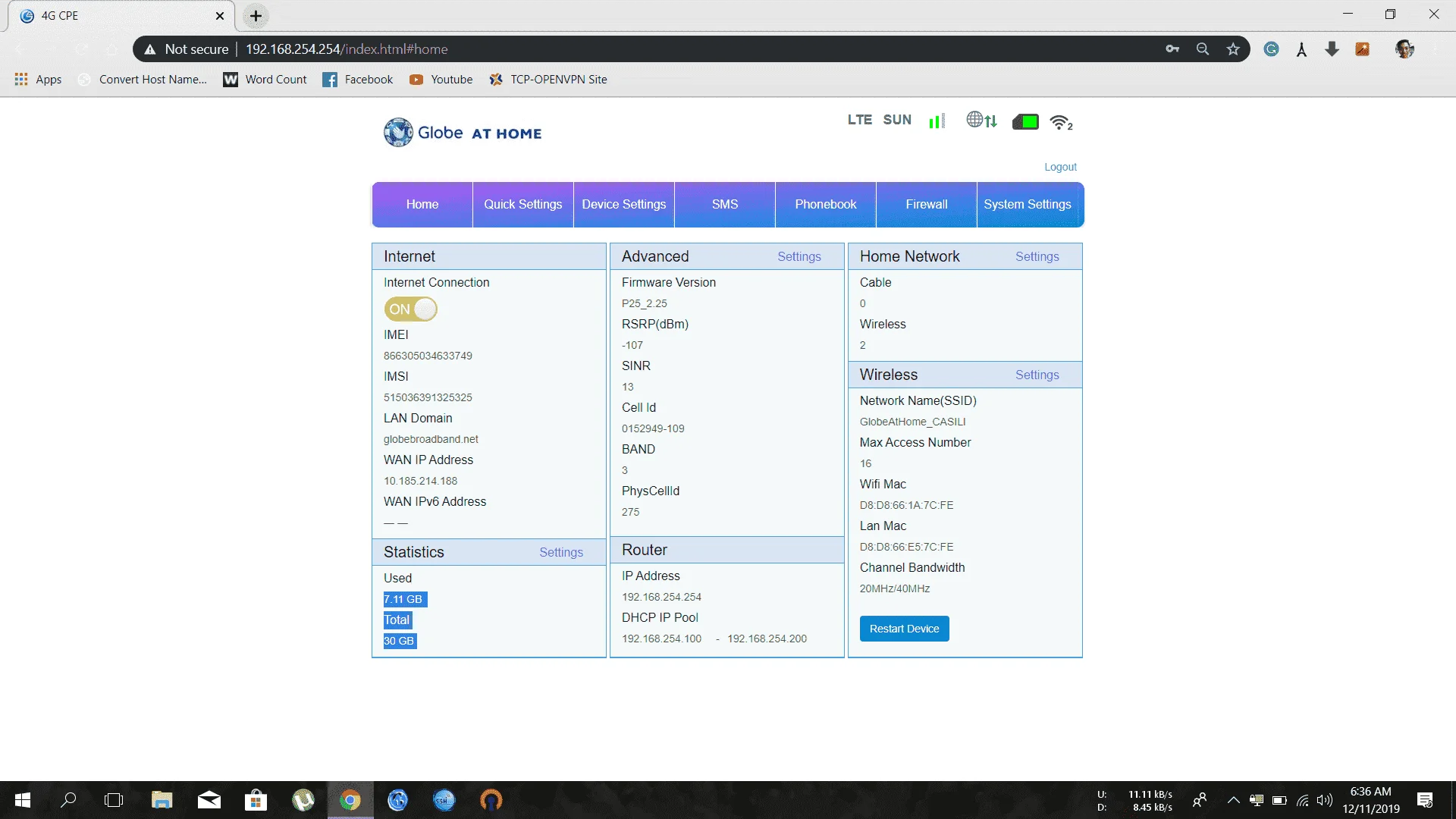Open the Convert Host Name bookmark
This screenshot has height=819, width=1456.
(143, 79)
